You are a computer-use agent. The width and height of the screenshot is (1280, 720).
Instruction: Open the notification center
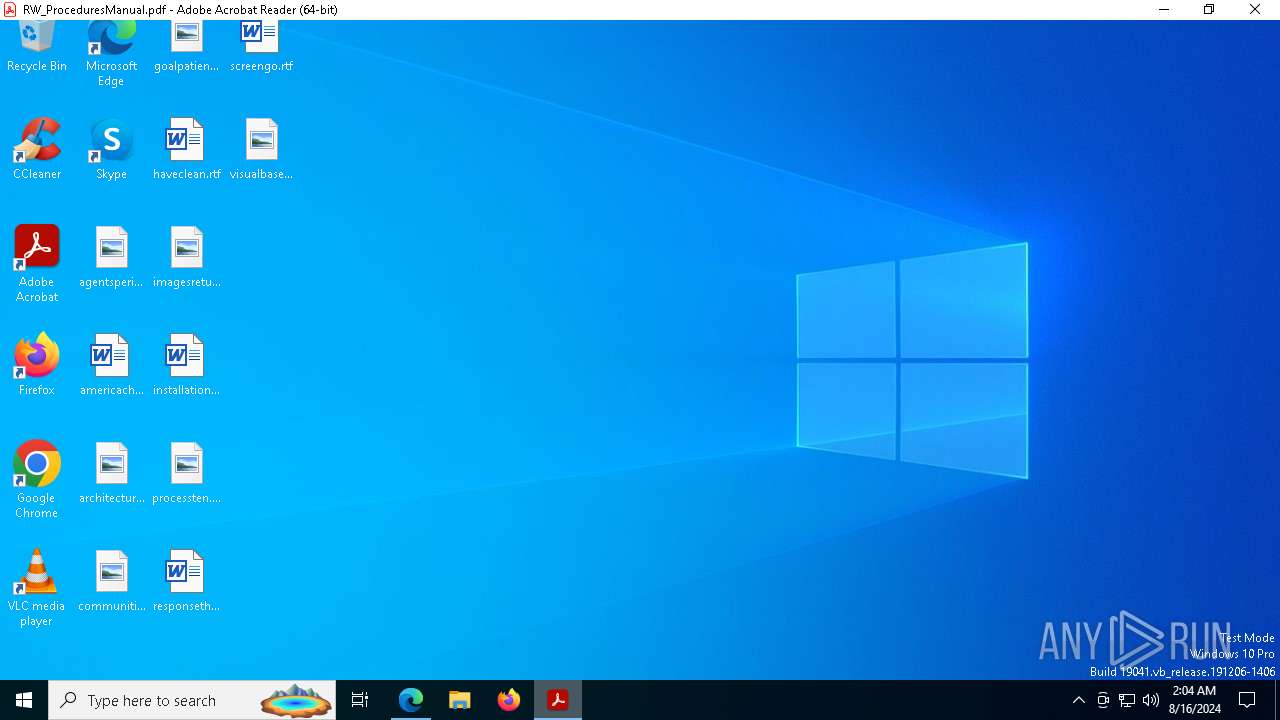(x=1247, y=700)
